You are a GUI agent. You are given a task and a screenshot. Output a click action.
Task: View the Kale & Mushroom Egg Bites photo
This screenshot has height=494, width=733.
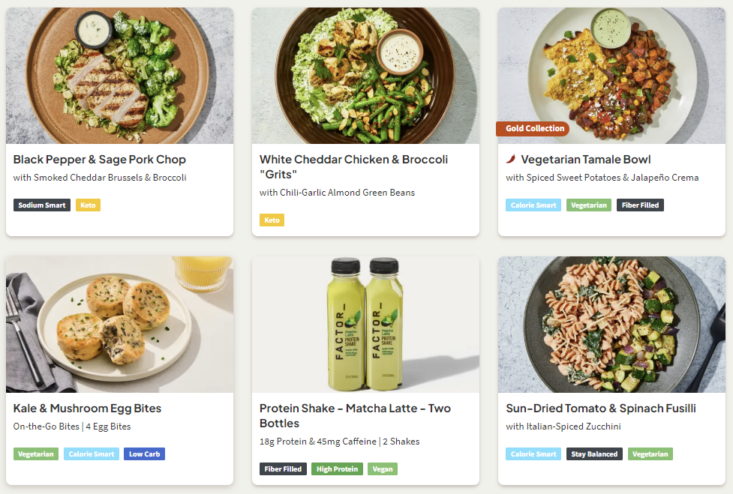(120, 324)
